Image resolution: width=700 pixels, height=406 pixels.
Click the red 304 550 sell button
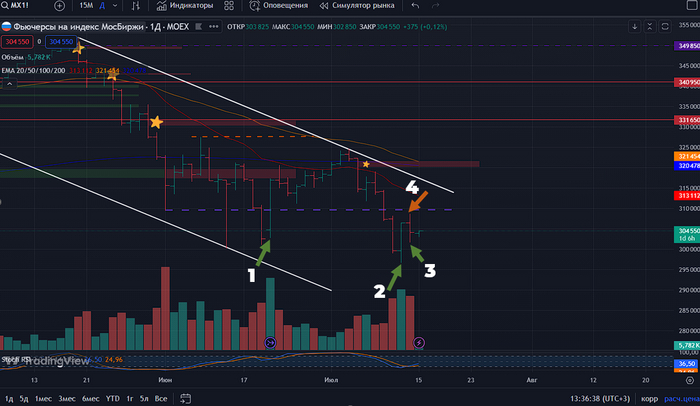[17, 42]
